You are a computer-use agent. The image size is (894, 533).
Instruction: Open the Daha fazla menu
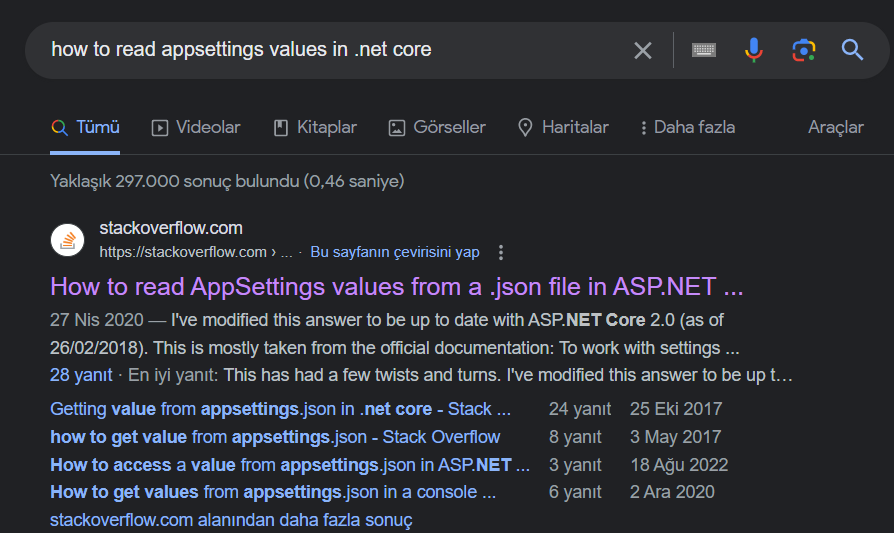click(x=687, y=127)
